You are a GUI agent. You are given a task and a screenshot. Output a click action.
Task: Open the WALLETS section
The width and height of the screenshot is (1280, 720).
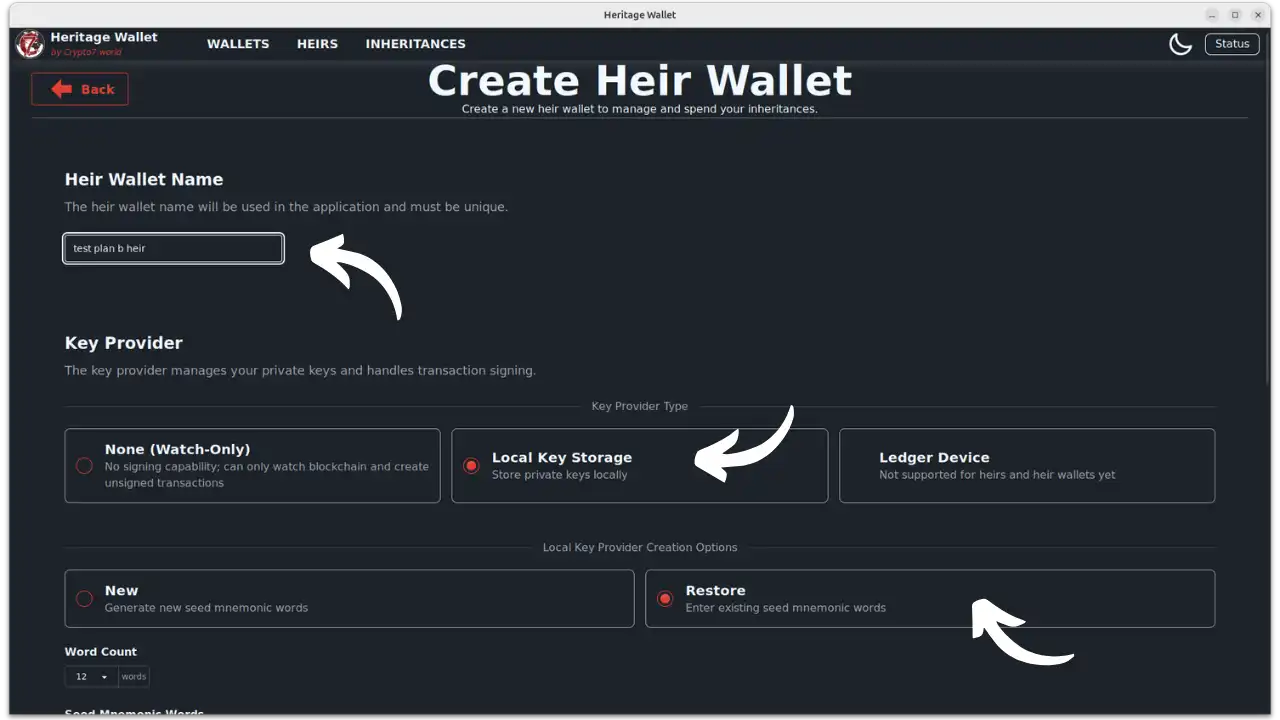click(x=238, y=43)
